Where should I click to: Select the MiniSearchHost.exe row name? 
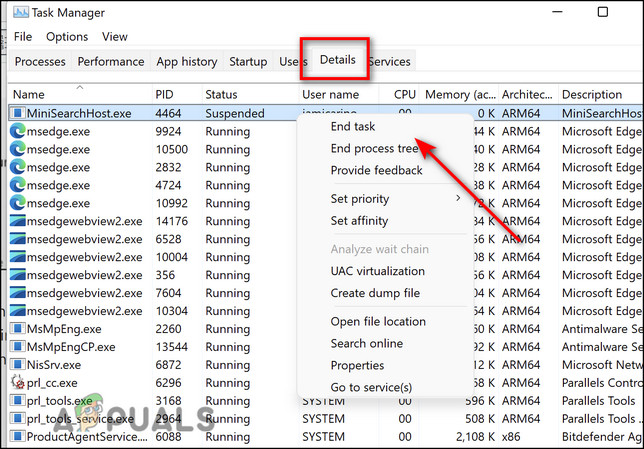pos(79,113)
